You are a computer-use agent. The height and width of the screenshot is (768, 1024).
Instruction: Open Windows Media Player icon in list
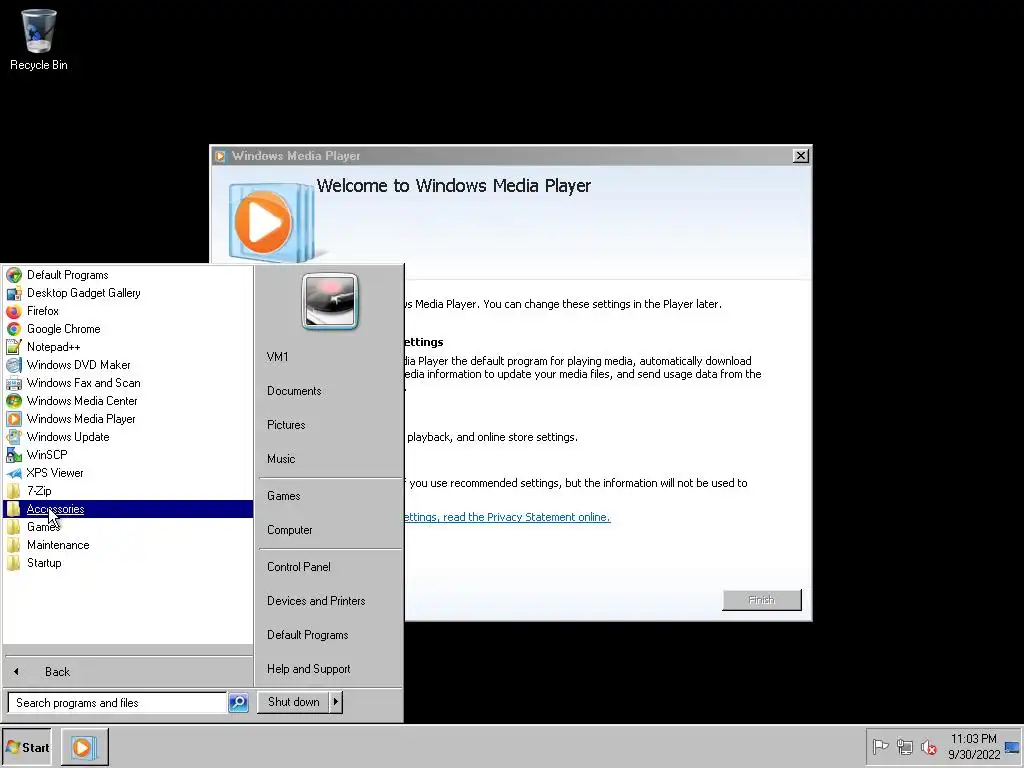point(14,419)
